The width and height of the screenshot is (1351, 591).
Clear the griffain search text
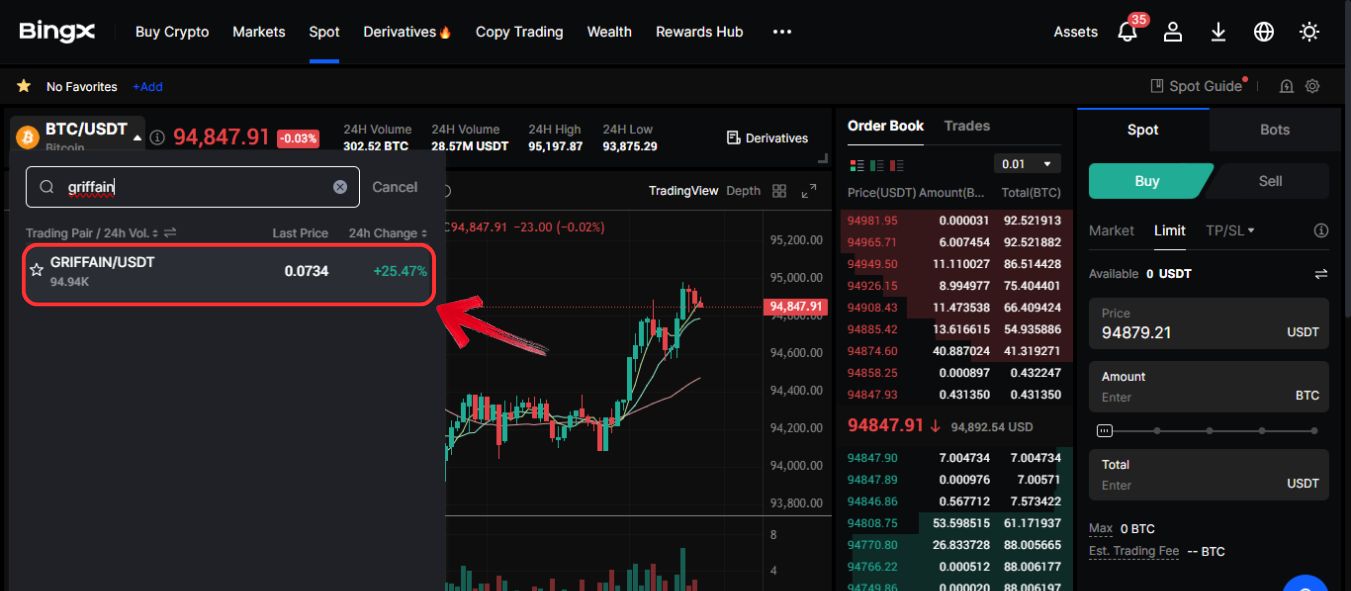(x=340, y=187)
